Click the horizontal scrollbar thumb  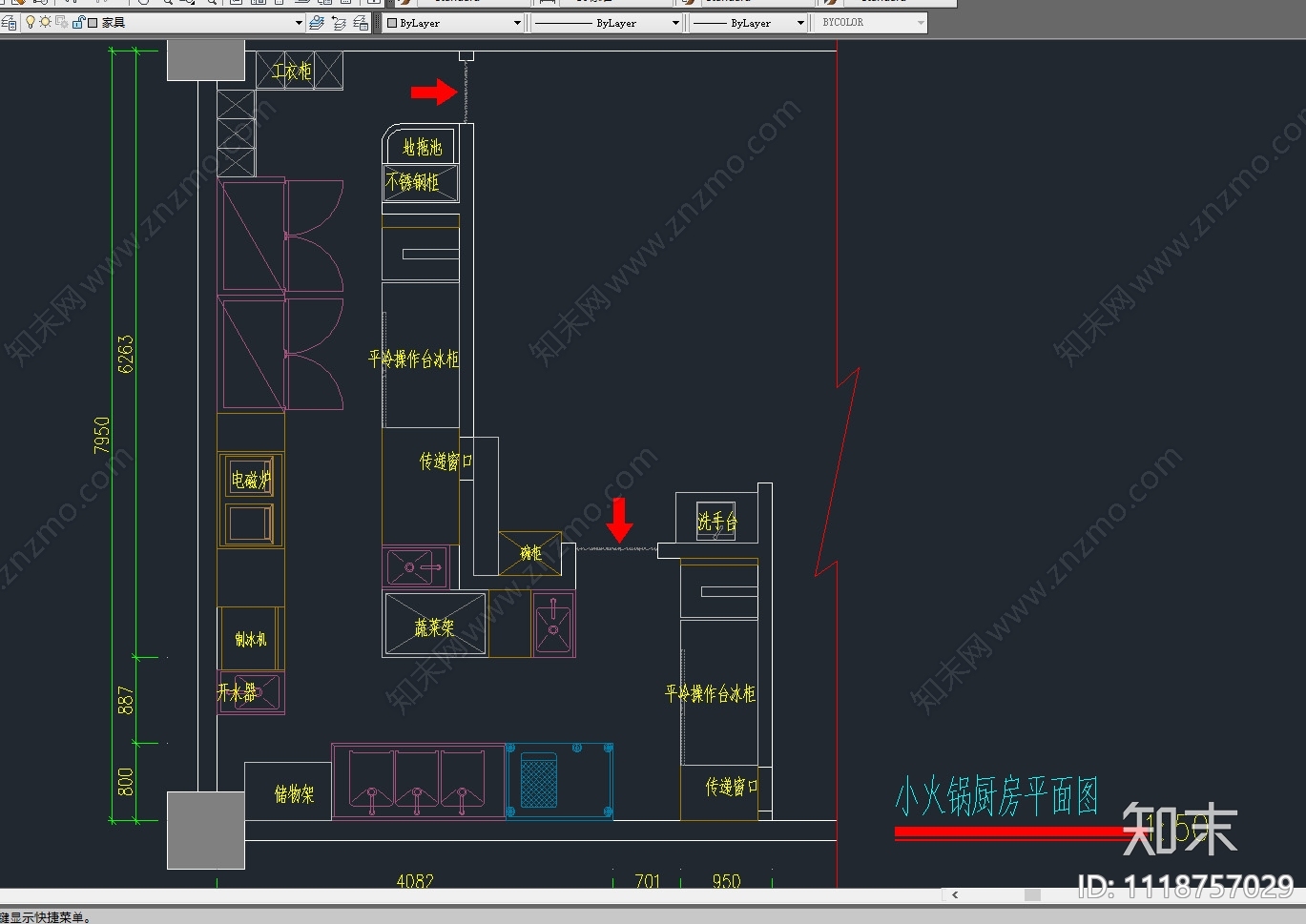[1032, 895]
